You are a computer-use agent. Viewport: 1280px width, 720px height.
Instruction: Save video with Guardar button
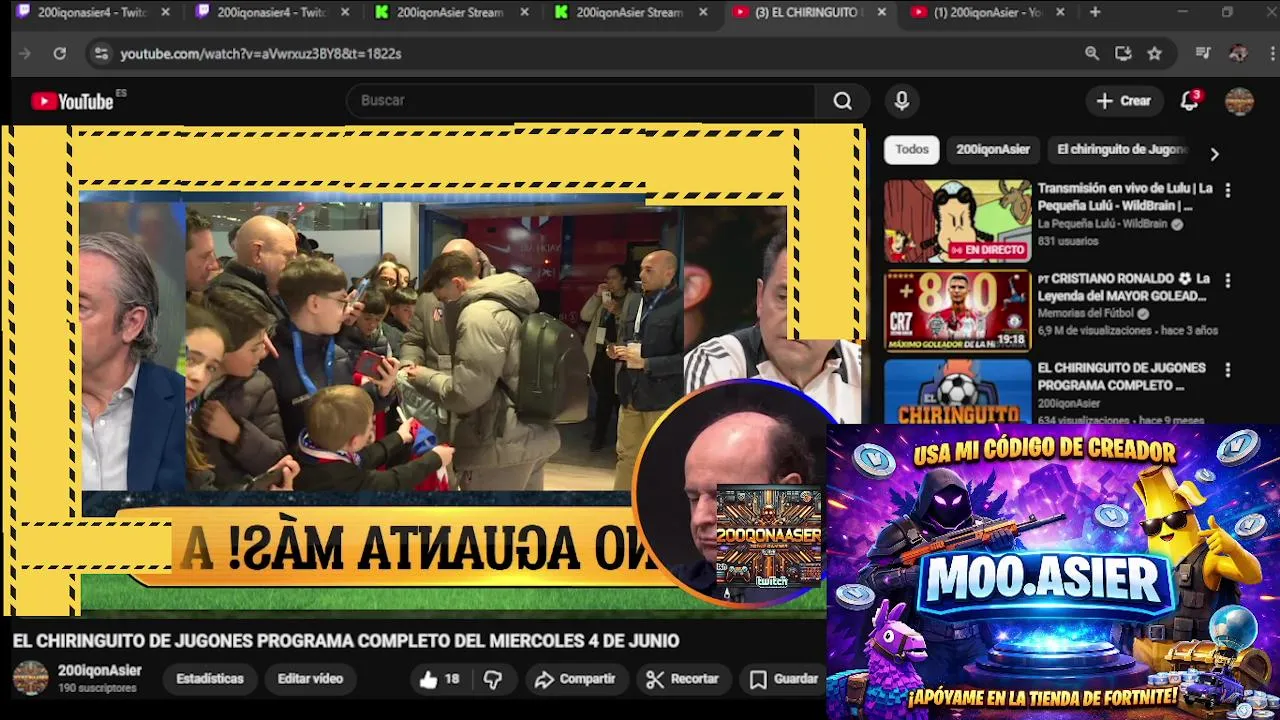click(784, 679)
